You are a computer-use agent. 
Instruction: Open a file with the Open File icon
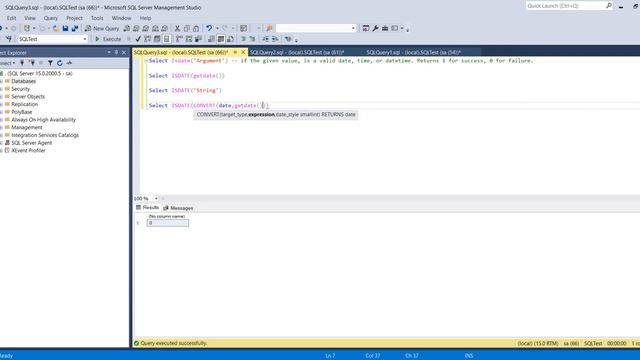(x=56, y=29)
